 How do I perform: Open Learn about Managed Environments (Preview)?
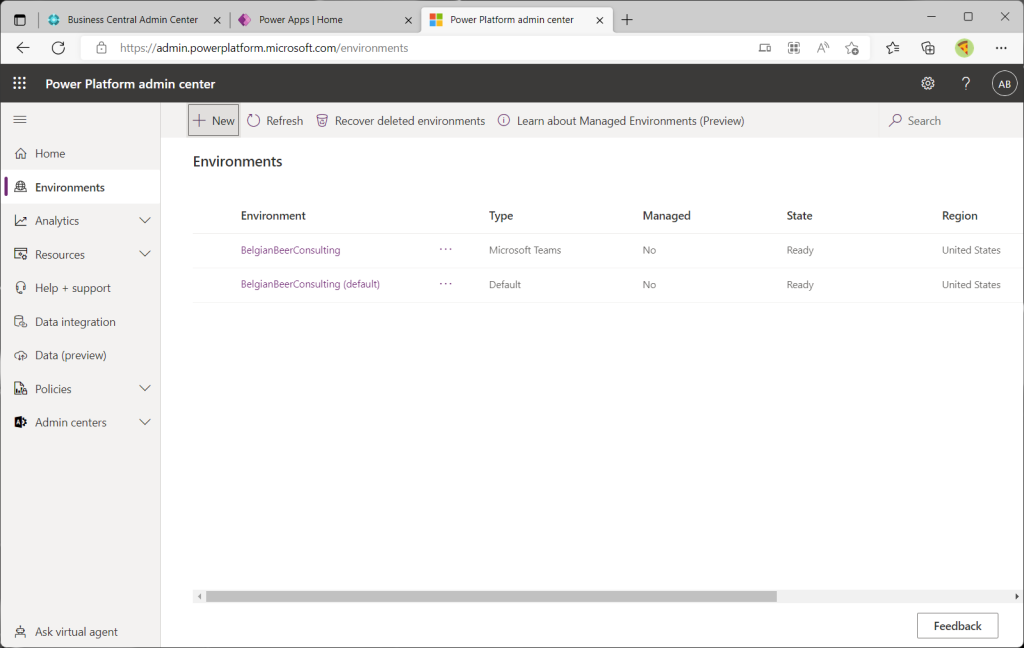[x=621, y=121]
